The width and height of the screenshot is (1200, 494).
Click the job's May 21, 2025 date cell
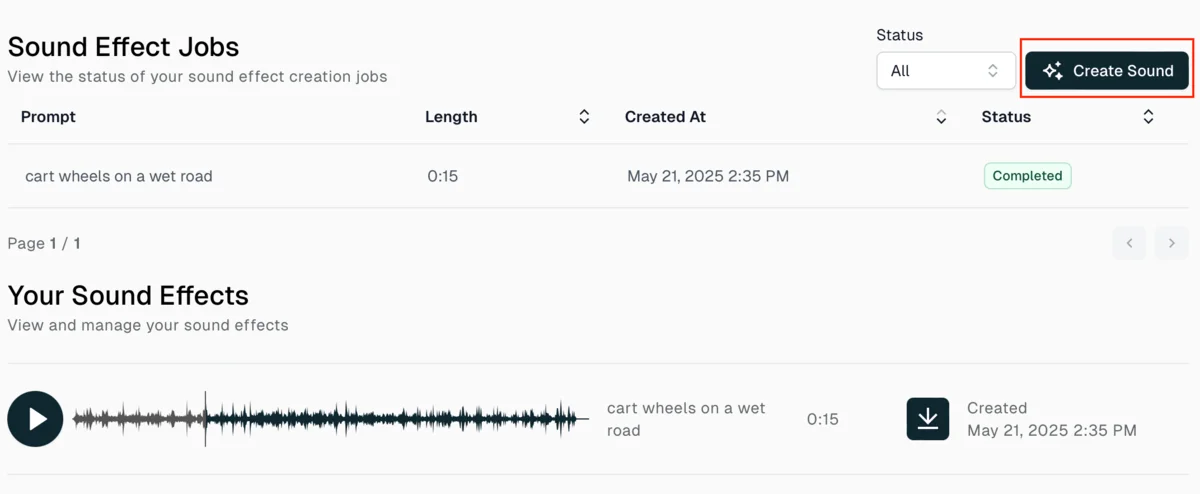click(707, 176)
